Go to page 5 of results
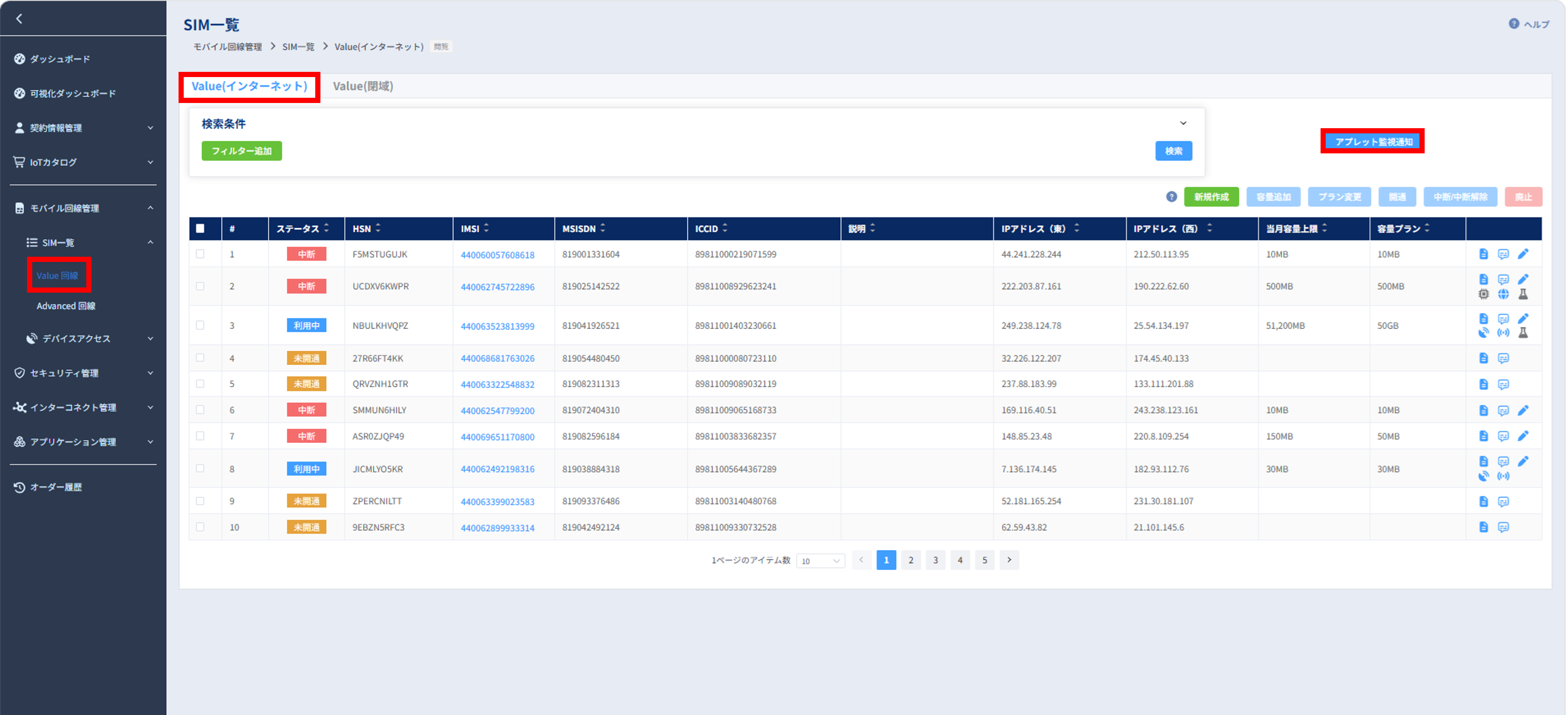Image resolution: width=1568 pixels, height=715 pixels. point(984,561)
